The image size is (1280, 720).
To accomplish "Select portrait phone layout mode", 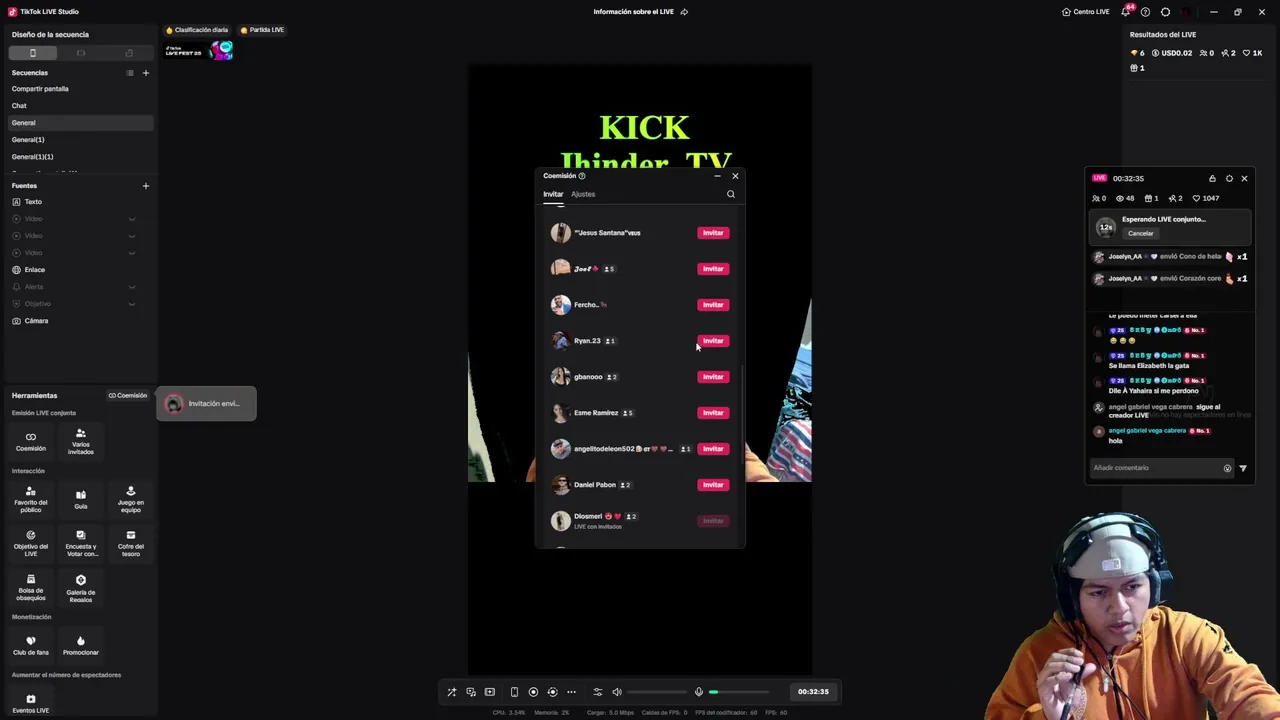I will click(33, 53).
